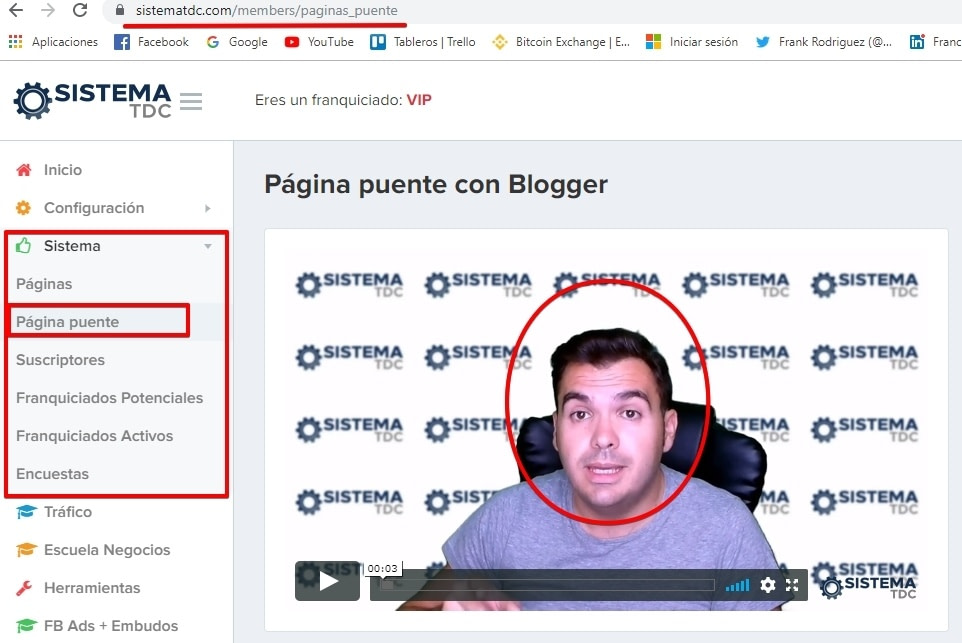Go back with the browser back arrow
The height and width of the screenshot is (643, 962).
(x=16, y=10)
